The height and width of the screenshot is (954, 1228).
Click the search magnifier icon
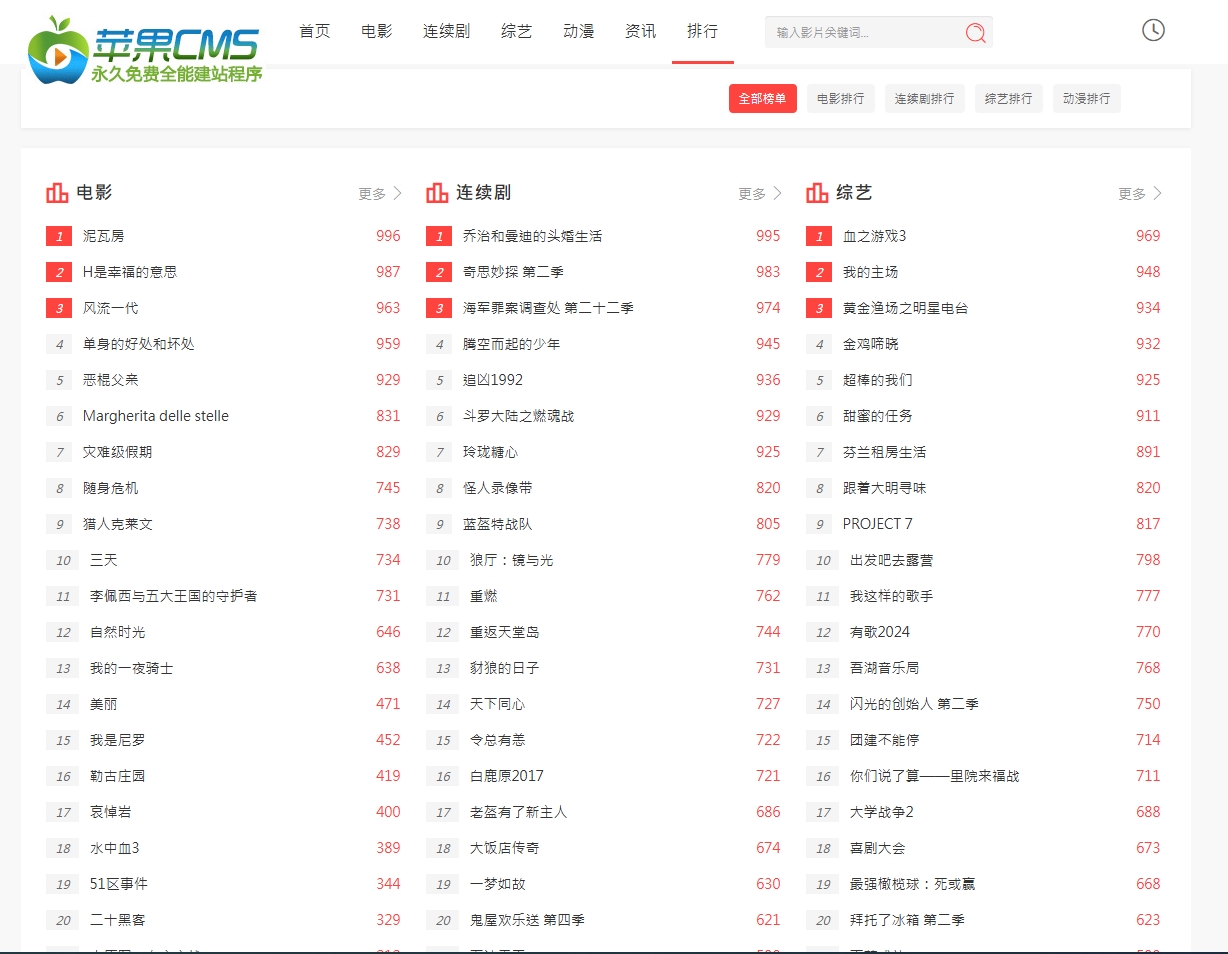point(975,33)
